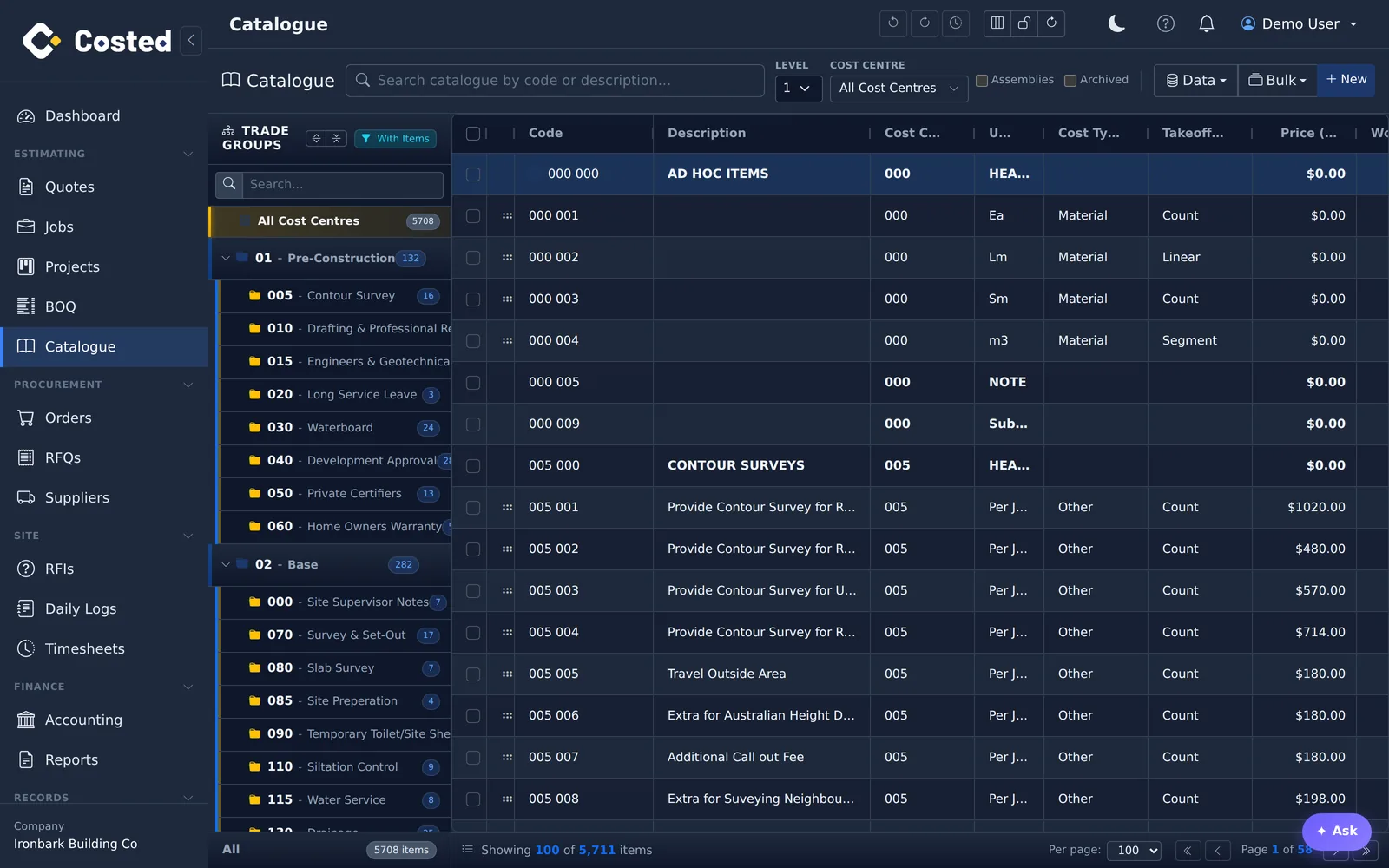The image size is (1389, 868).
Task: Check the row checkbox for 005 000 CONTOUR SURVEYS
Action: [x=473, y=466]
